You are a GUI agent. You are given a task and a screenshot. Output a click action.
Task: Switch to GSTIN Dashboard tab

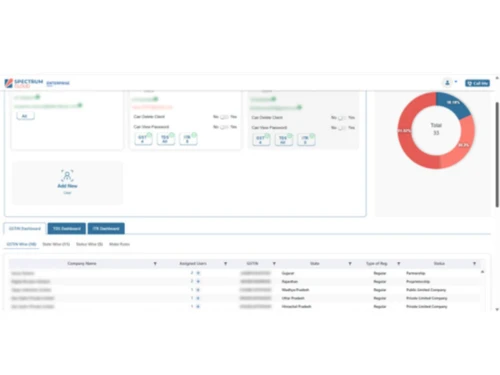[25, 228]
